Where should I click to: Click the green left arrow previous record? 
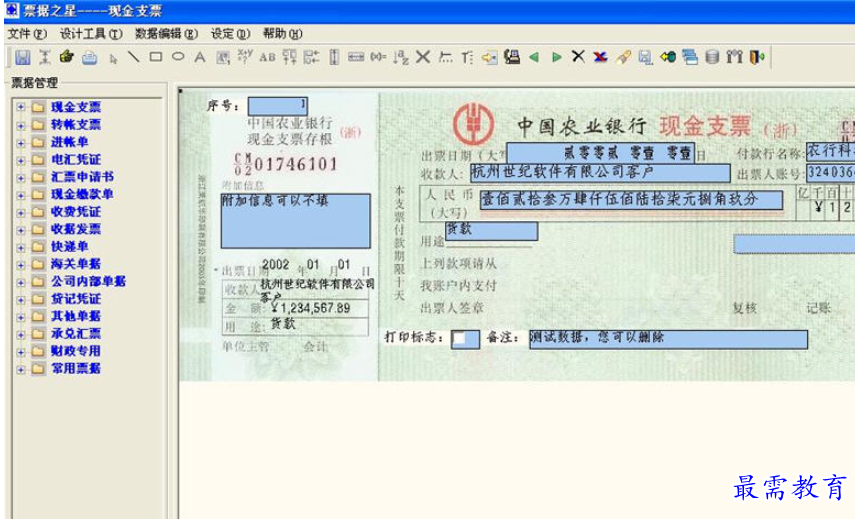click(534, 57)
